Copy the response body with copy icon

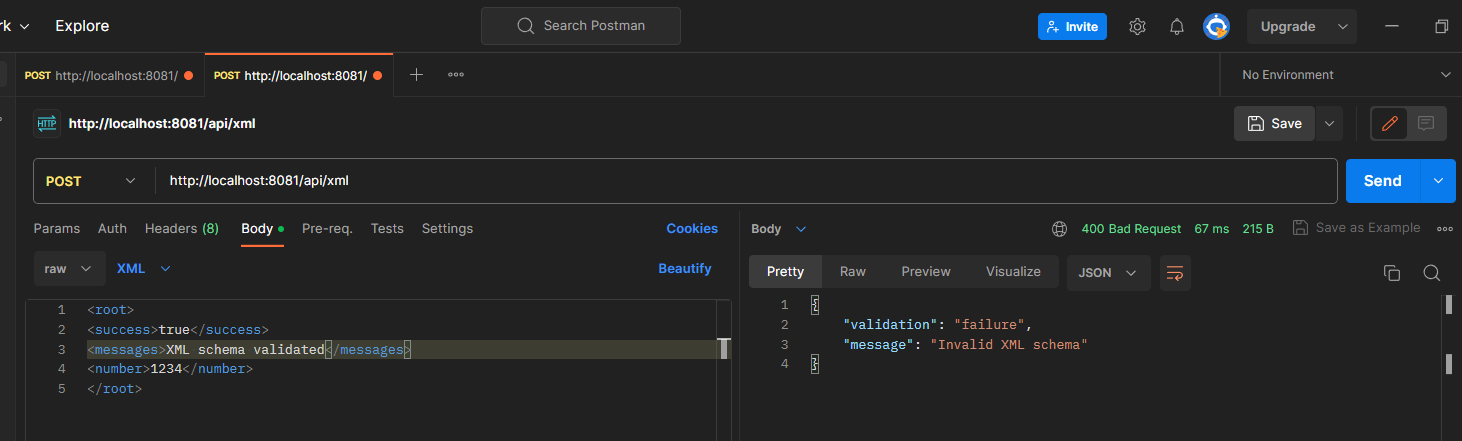(1391, 273)
